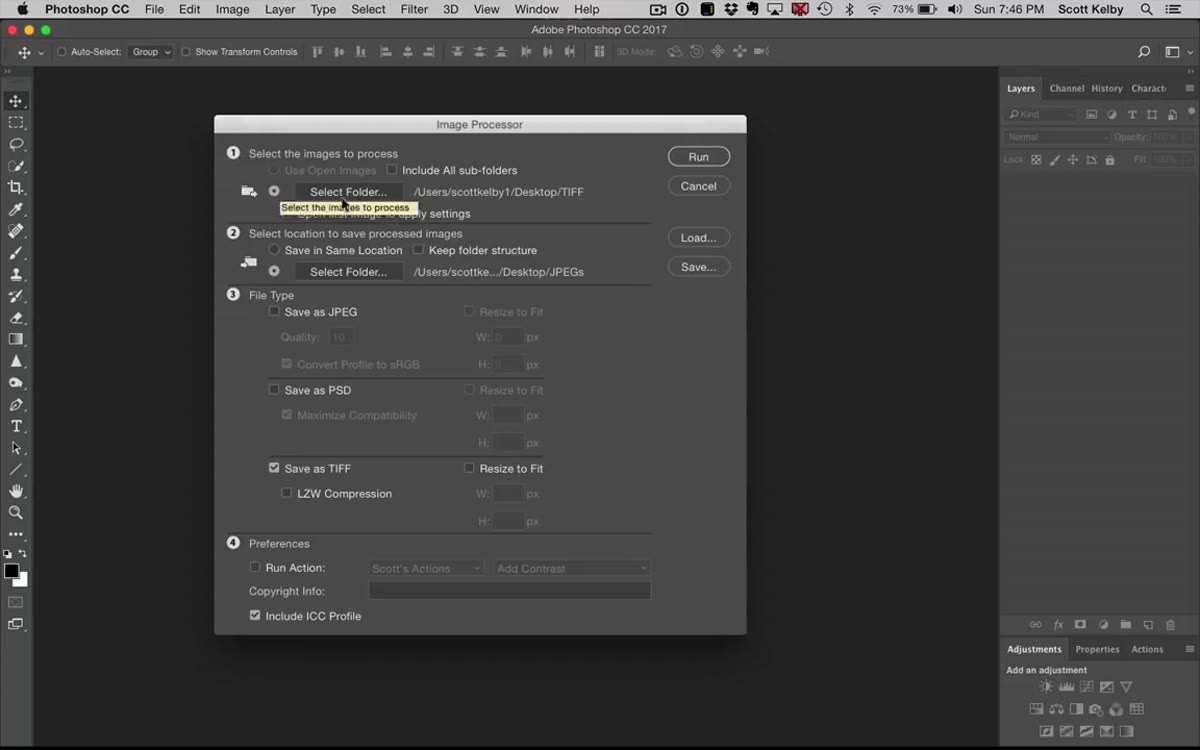
Task: Select the Pen tool
Action: click(16, 405)
